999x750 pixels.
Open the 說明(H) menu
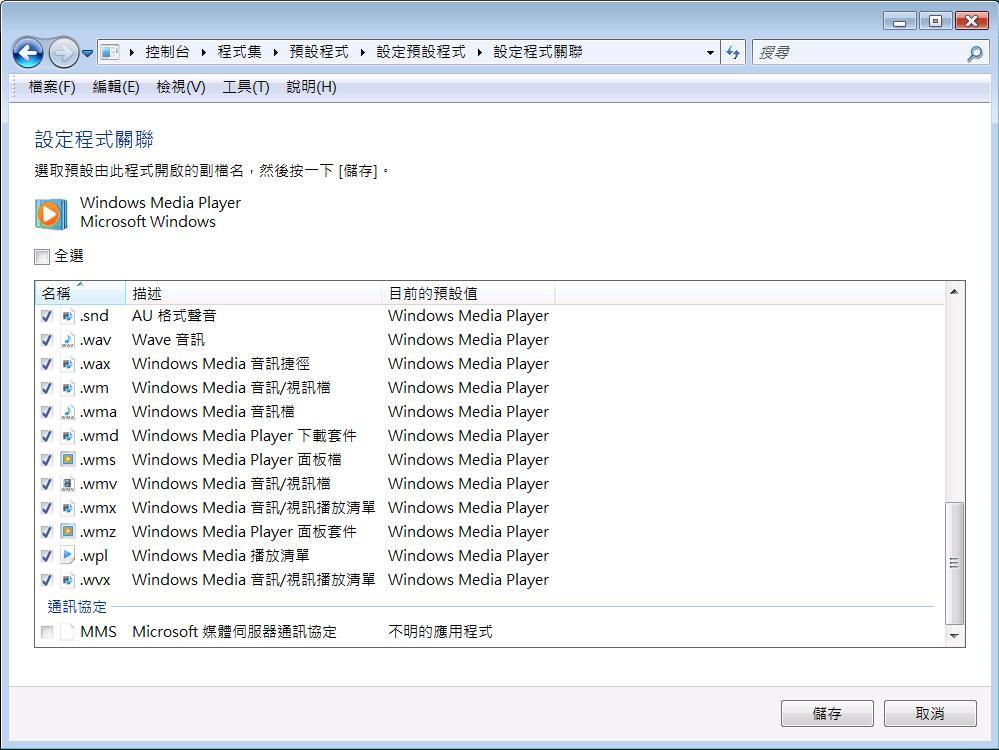(x=312, y=87)
